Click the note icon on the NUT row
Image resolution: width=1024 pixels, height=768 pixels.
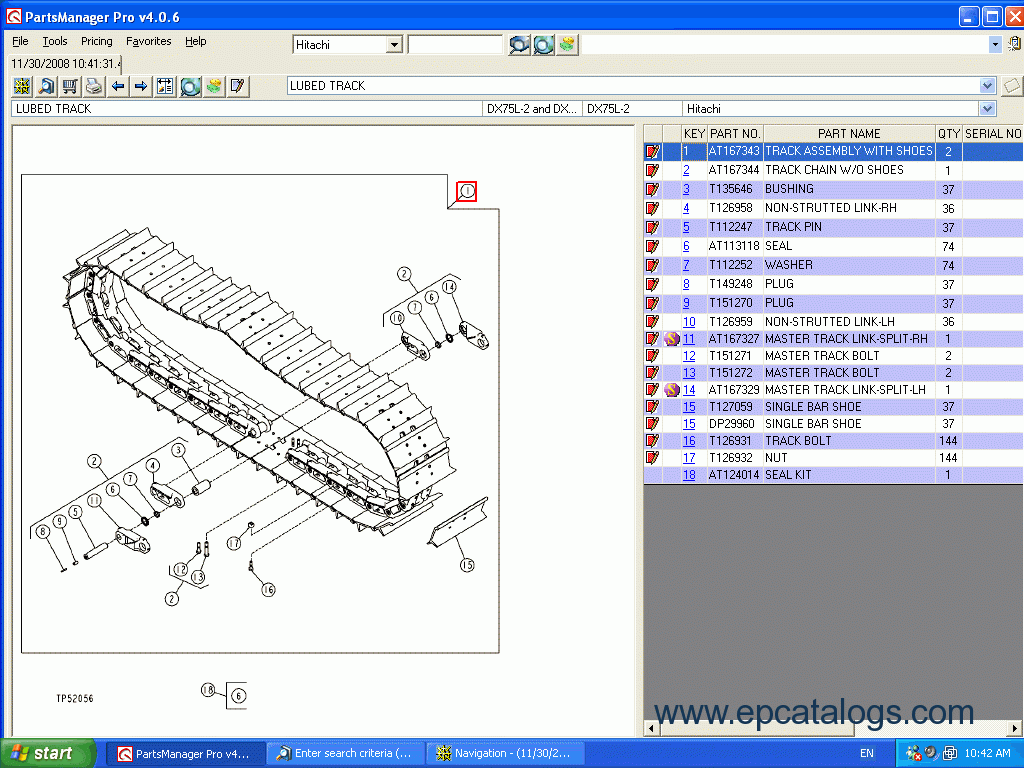tap(652, 458)
